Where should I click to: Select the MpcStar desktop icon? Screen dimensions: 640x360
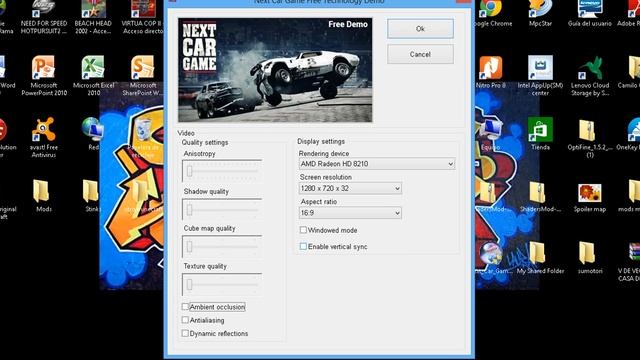[540, 14]
